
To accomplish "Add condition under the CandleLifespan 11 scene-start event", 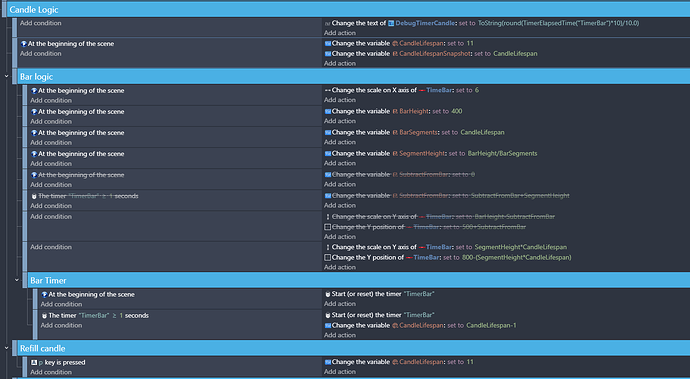I will [40, 54].
